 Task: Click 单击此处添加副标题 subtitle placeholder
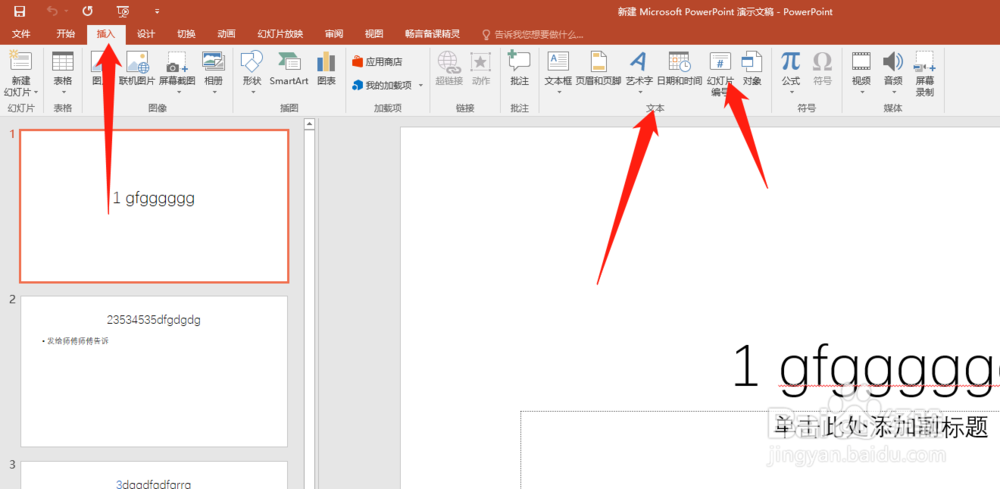pyautogui.click(x=881, y=426)
